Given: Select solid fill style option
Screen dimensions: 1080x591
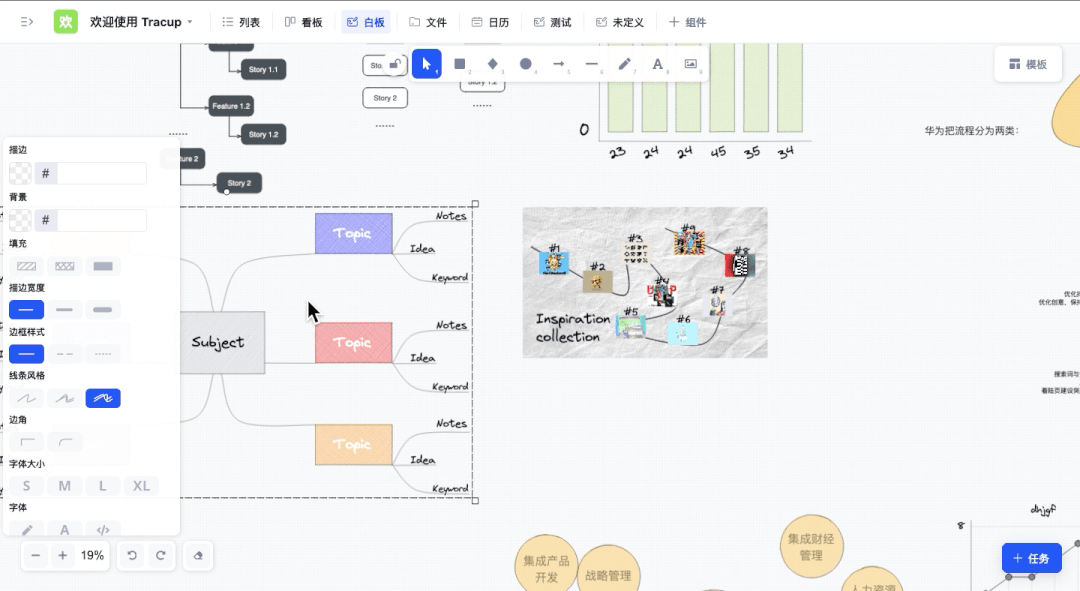Looking at the screenshot, I should [102, 266].
